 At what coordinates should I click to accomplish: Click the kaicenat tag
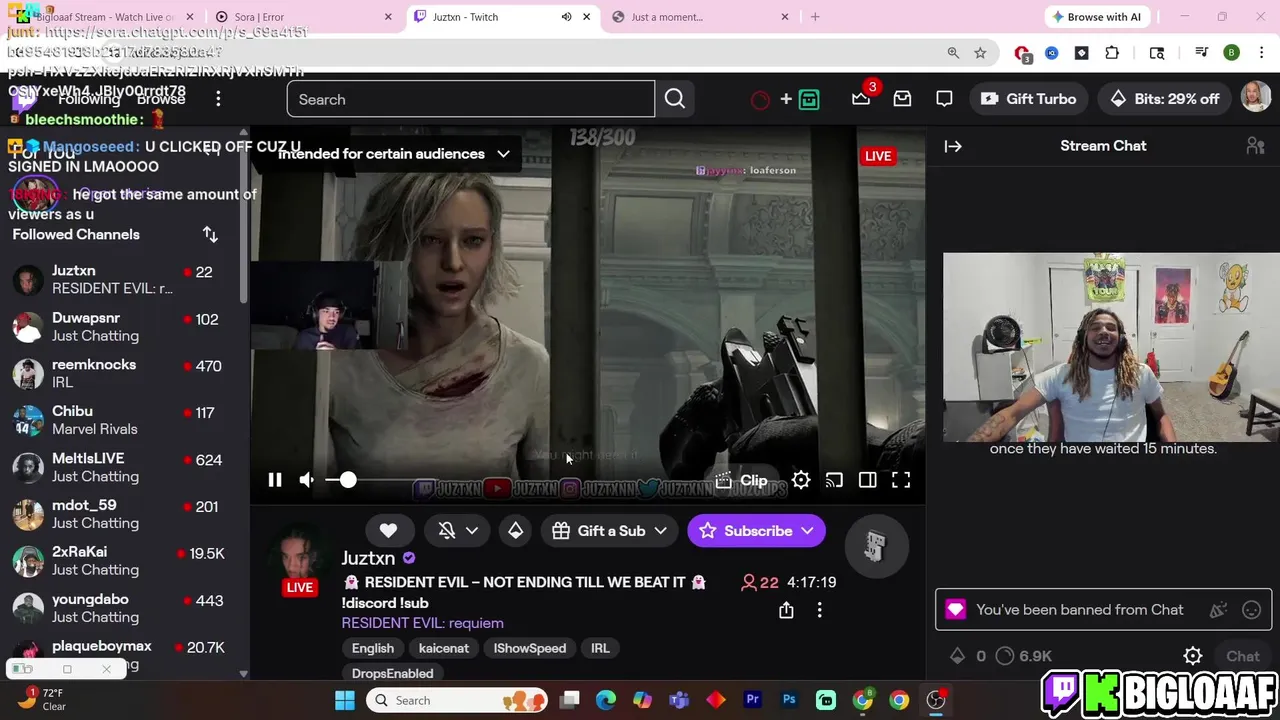[x=443, y=648]
